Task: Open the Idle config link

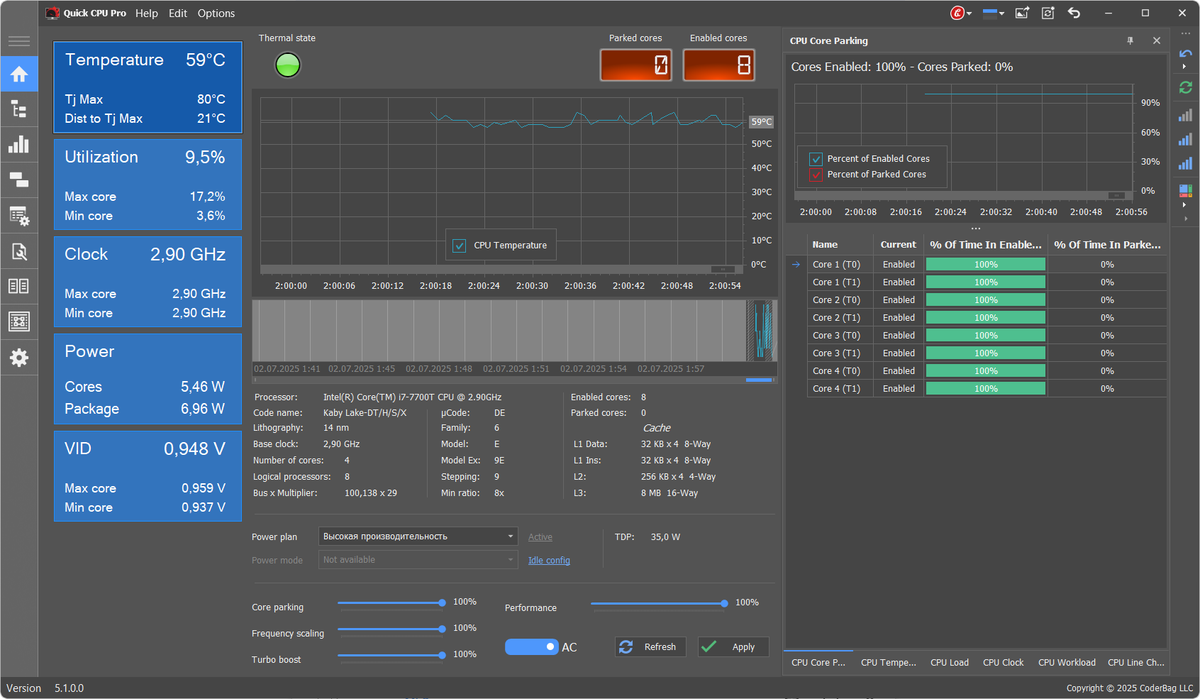Action: point(549,560)
